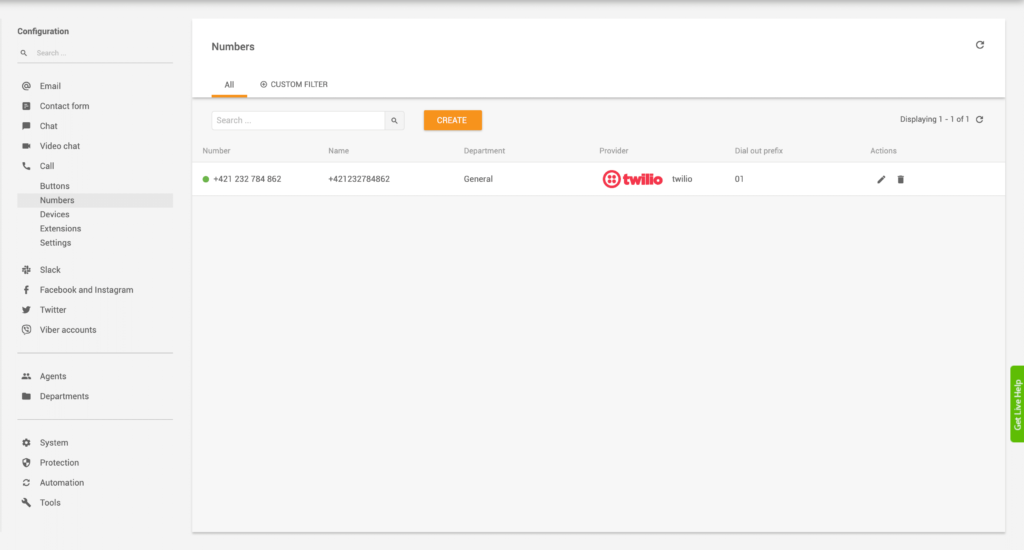Click the Numbers list search input field
Viewport: 1024px width, 550px height.
pos(298,120)
